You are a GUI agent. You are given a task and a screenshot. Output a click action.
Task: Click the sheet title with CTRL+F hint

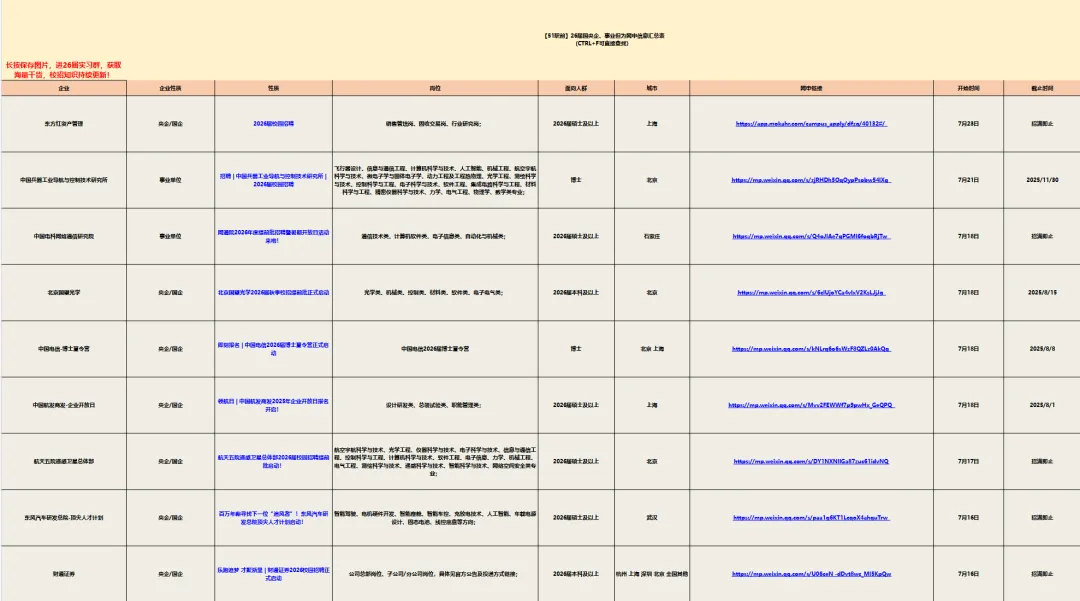603,39
